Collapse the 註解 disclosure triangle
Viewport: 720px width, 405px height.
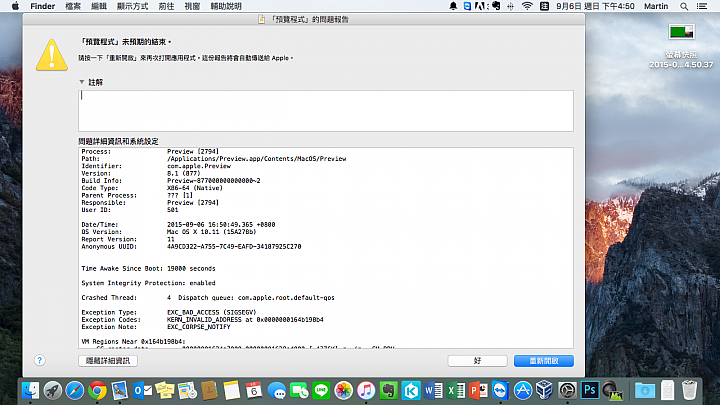82,82
